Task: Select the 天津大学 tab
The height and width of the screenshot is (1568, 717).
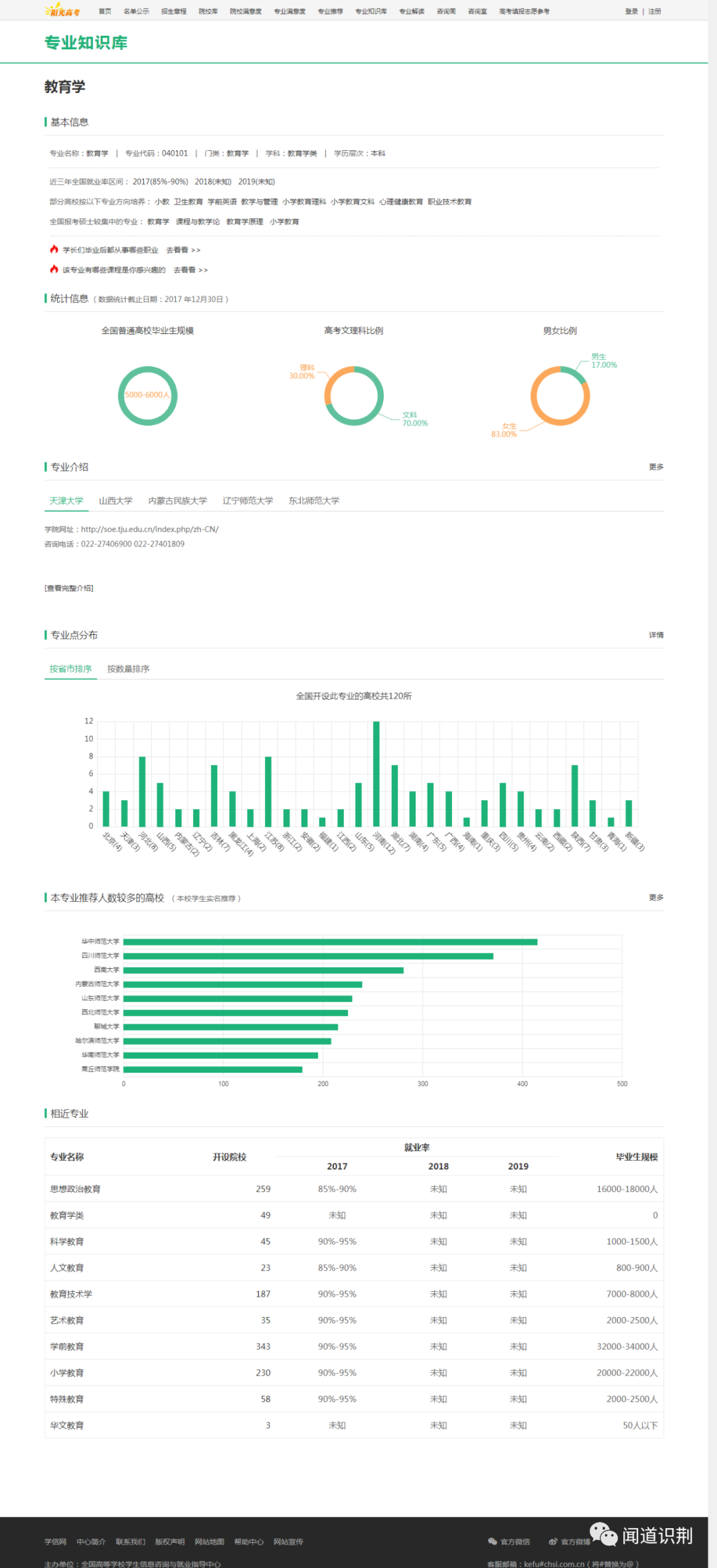Action: [x=66, y=501]
